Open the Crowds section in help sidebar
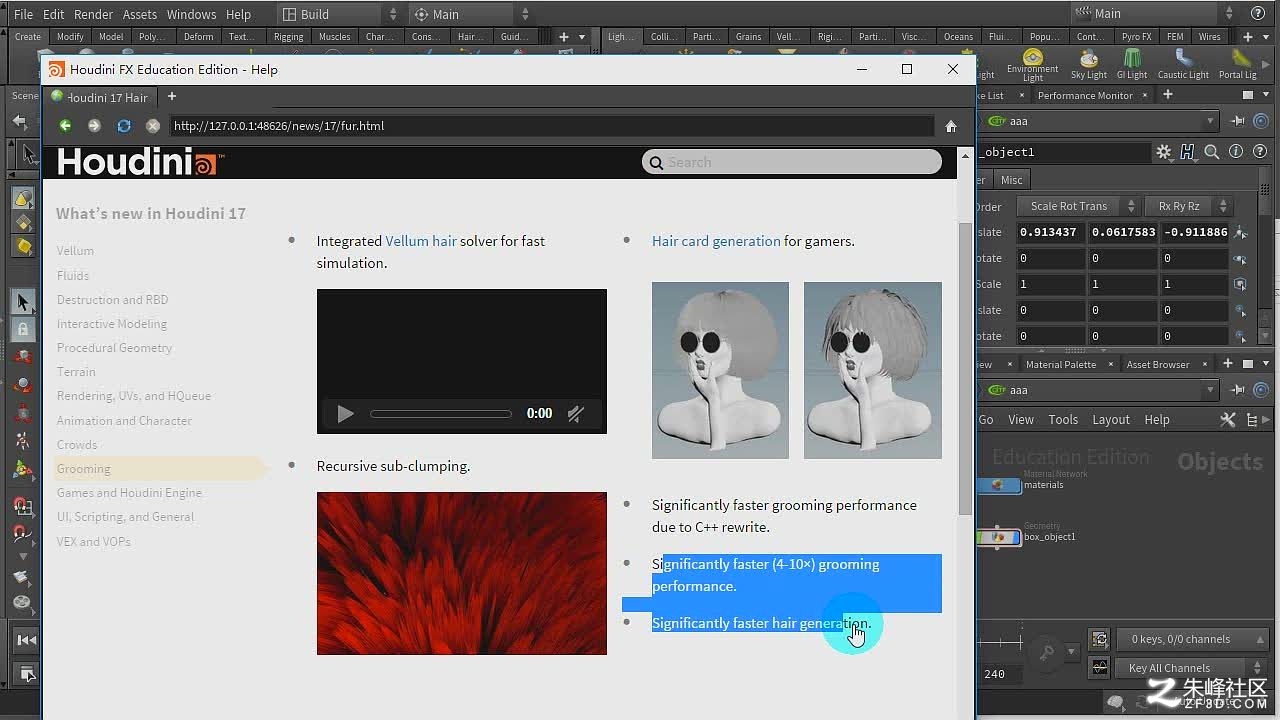1280x720 pixels. pyautogui.click(x=77, y=444)
